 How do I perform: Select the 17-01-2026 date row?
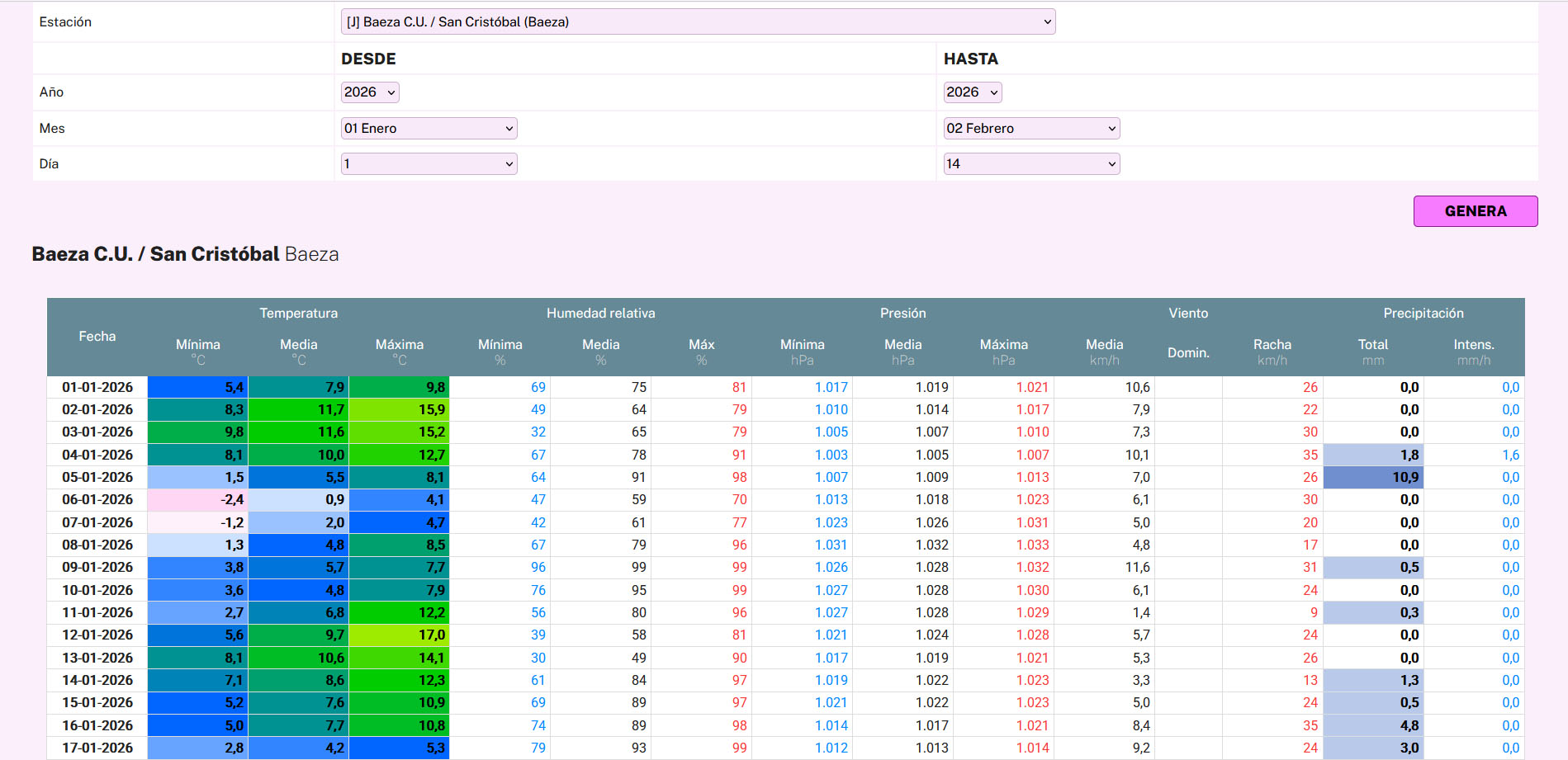[x=97, y=748]
